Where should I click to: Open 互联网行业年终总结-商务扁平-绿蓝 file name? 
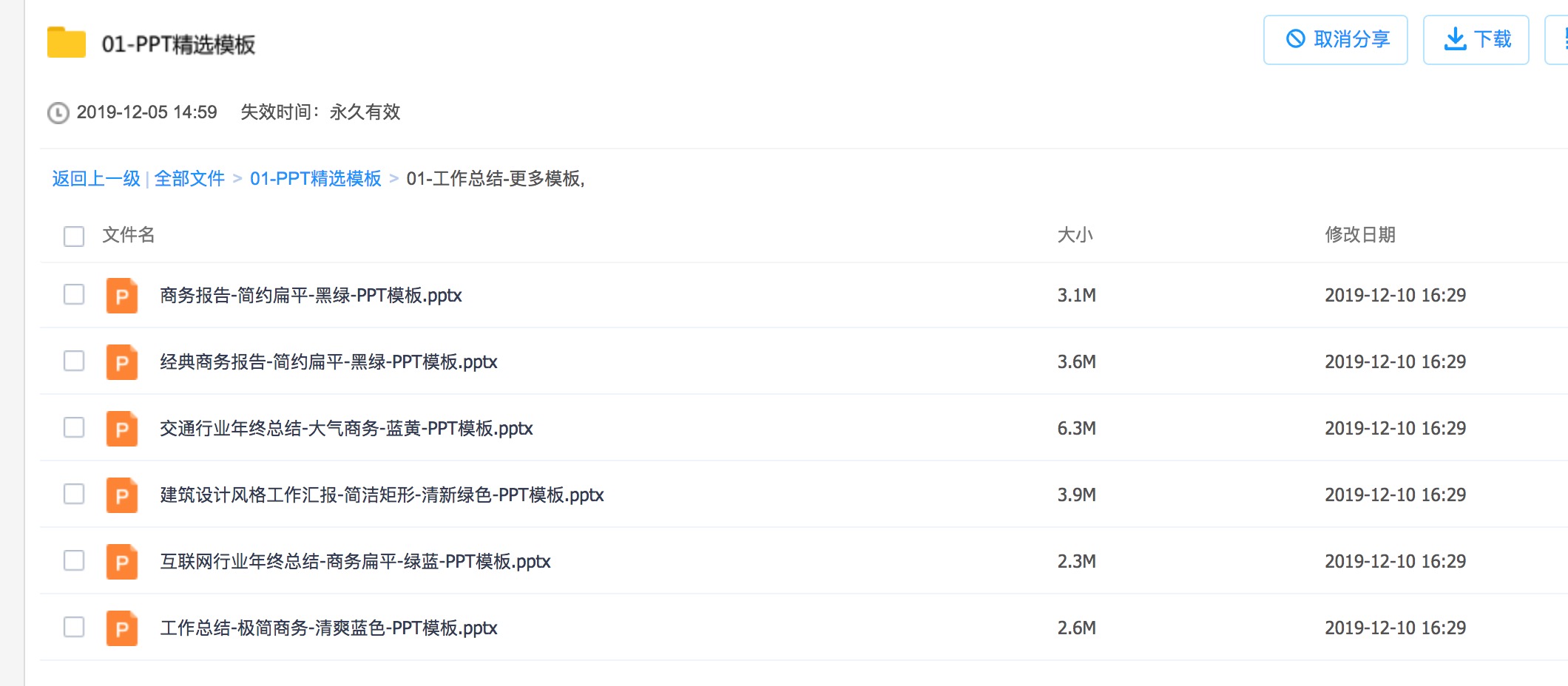pos(355,562)
